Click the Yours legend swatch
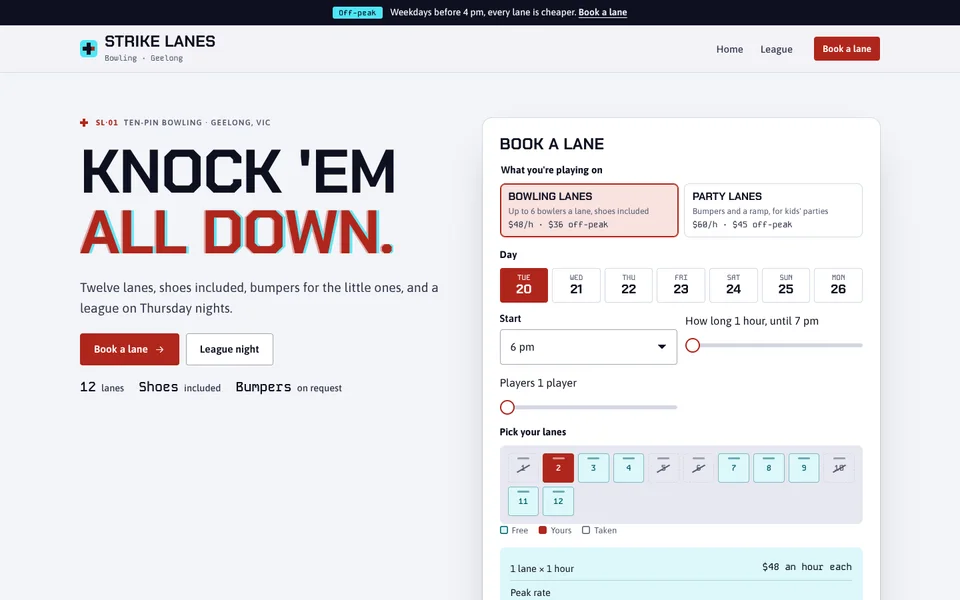The image size is (960, 600). (x=542, y=530)
